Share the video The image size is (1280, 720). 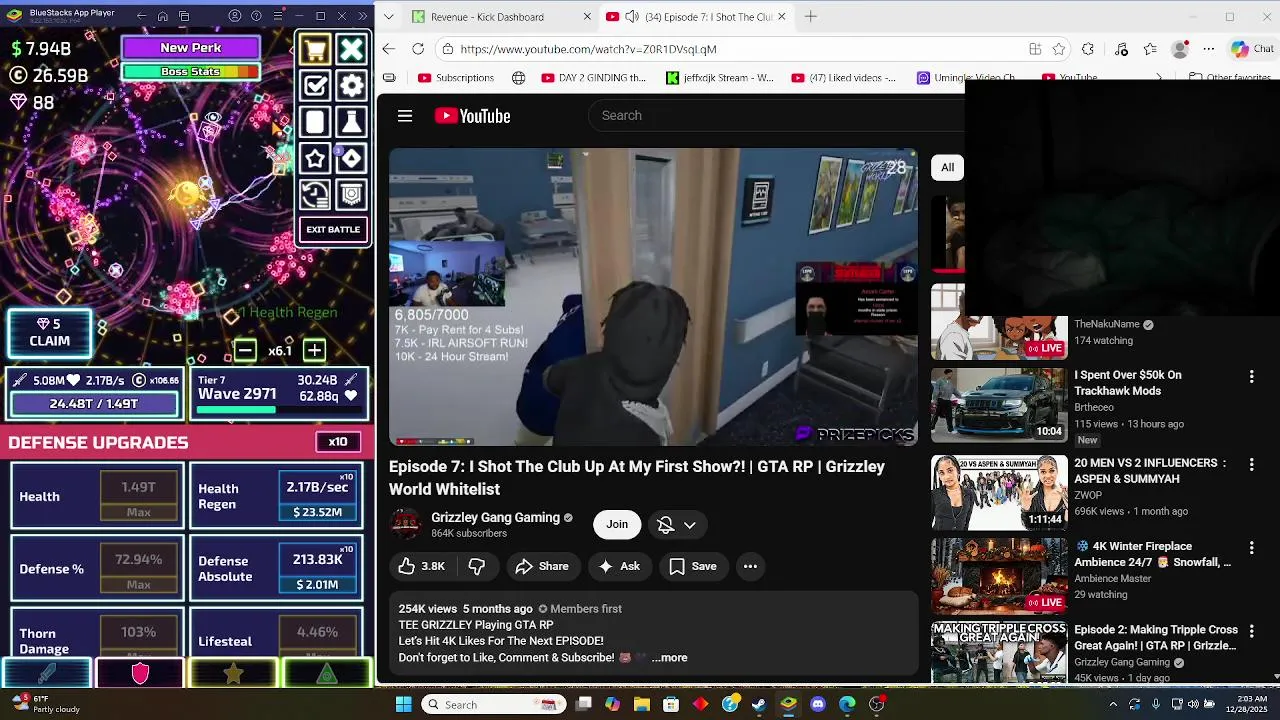click(542, 566)
